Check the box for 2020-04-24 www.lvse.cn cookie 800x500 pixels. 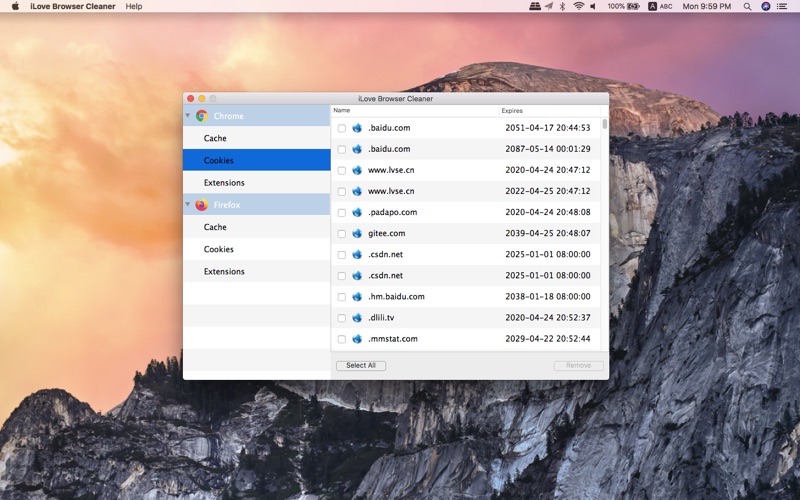[342, 170]
